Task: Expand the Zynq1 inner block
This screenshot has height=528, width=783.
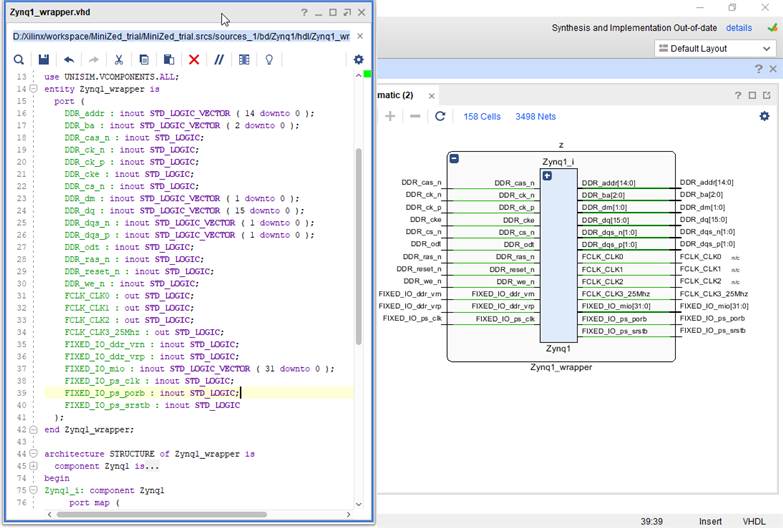Action: 547,176
